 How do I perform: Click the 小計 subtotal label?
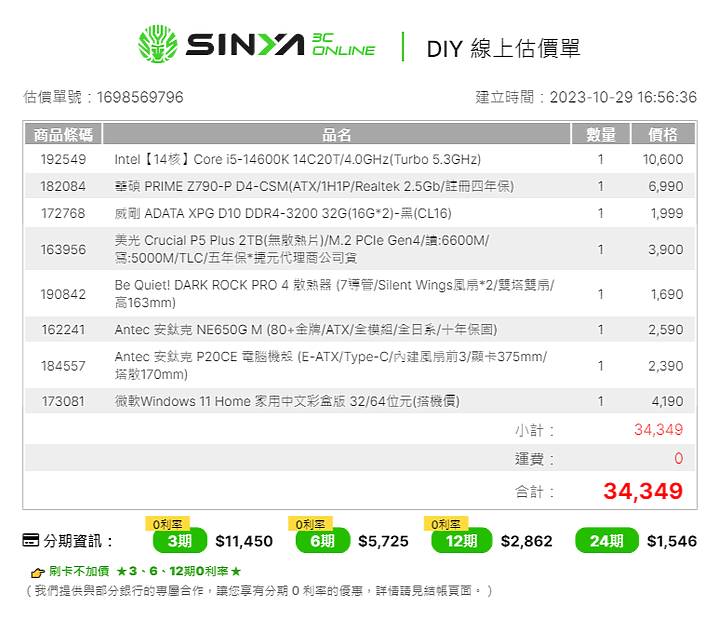click(534, 430)
